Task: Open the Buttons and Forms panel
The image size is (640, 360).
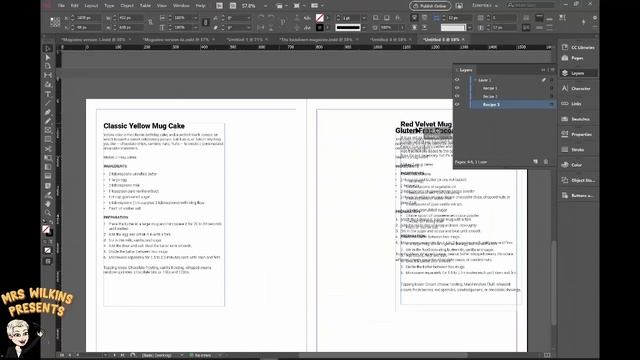Action: [x=578, y=196]
